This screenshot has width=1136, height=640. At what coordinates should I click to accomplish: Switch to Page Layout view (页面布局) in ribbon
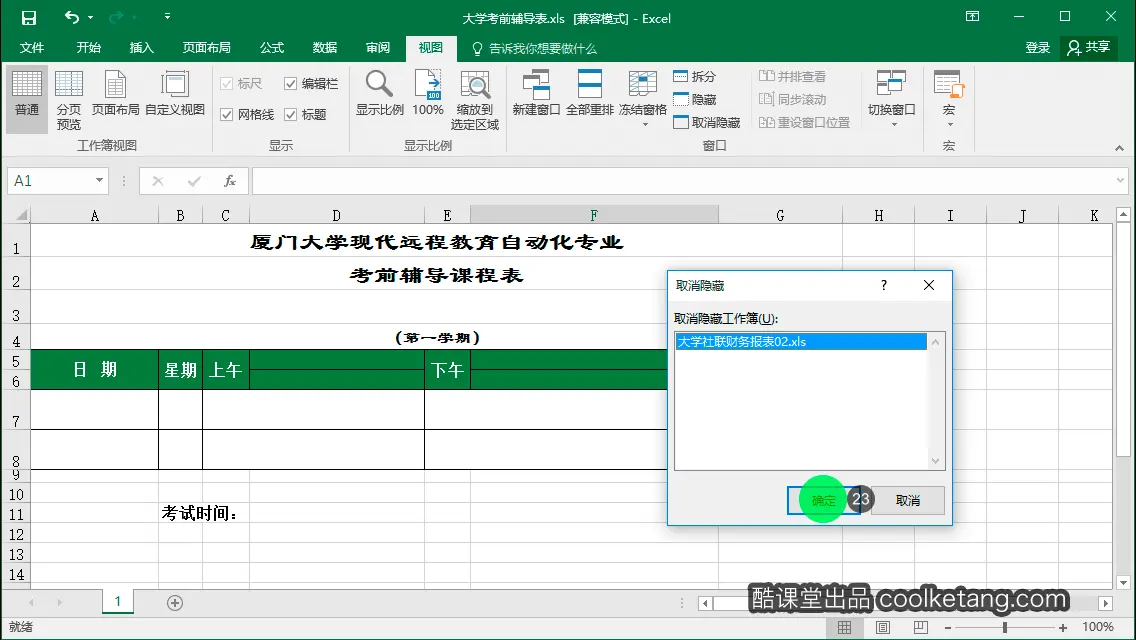[x=115, y=93]
